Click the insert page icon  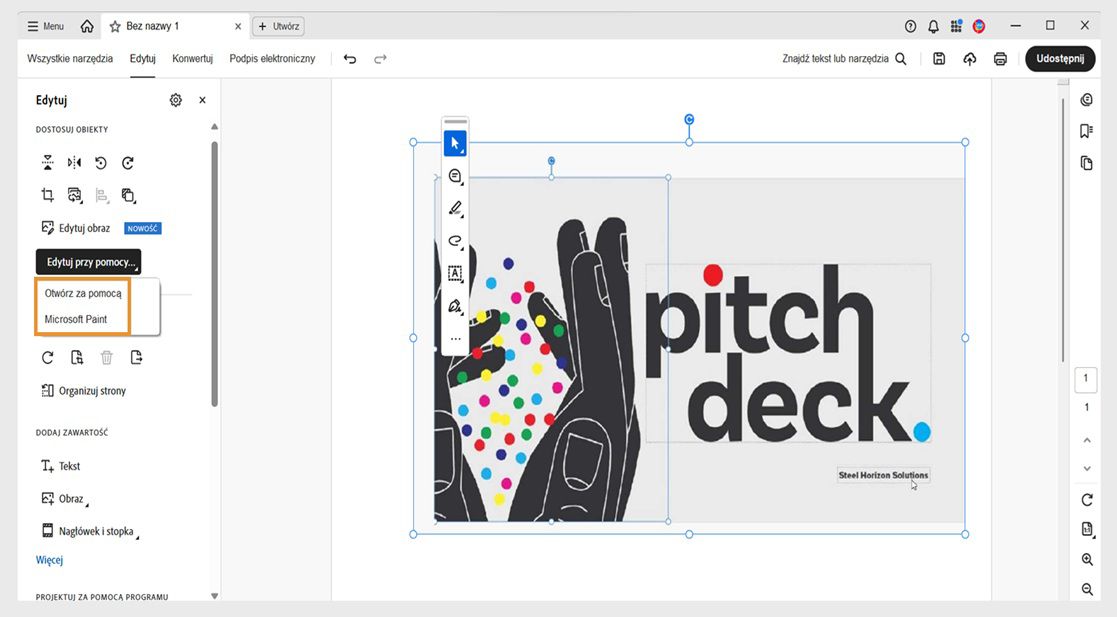(x=77, y=358)
